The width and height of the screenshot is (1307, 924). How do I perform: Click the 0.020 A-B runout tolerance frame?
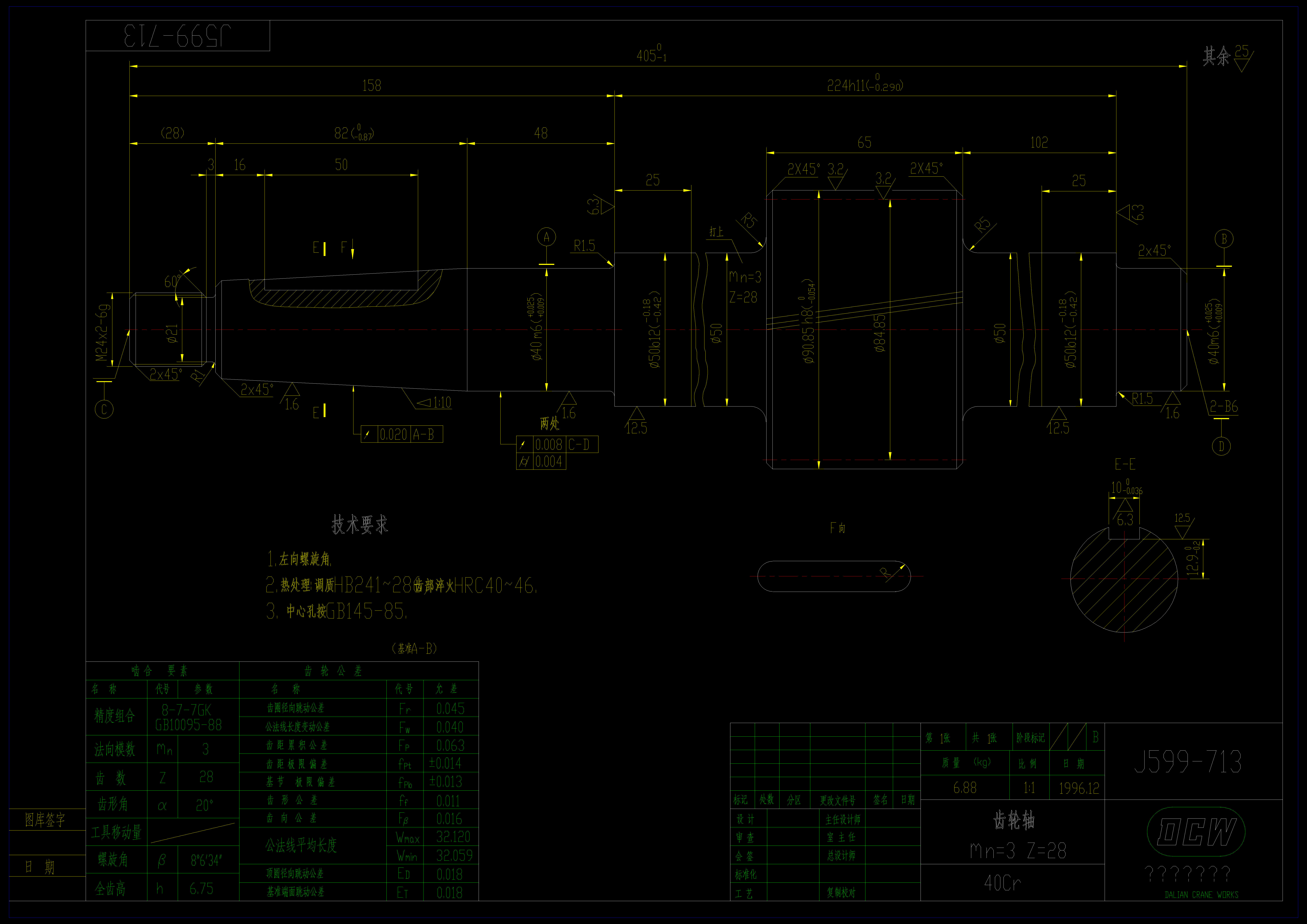point(402,434)
